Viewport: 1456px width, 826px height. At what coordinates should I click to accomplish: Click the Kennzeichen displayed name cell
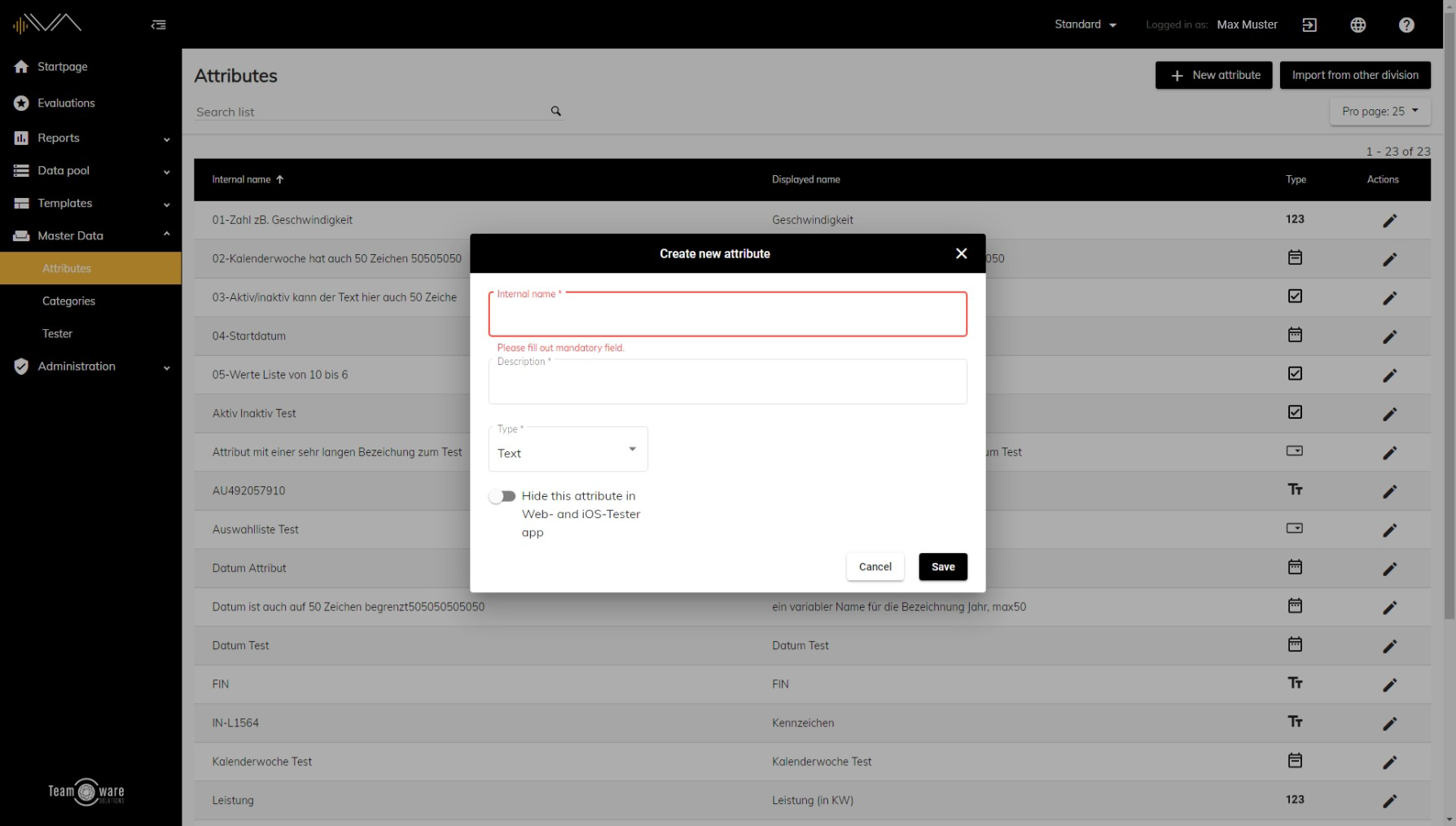[803, 723]
